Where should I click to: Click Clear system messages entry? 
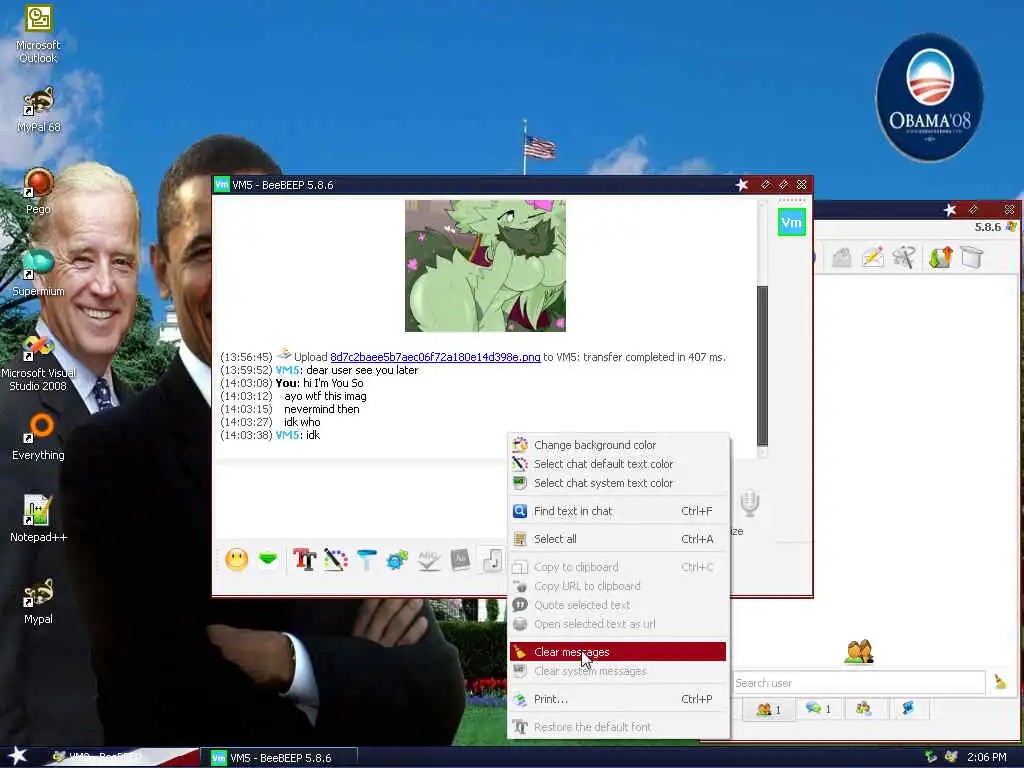pyautogui.click(x=618, y=671)
